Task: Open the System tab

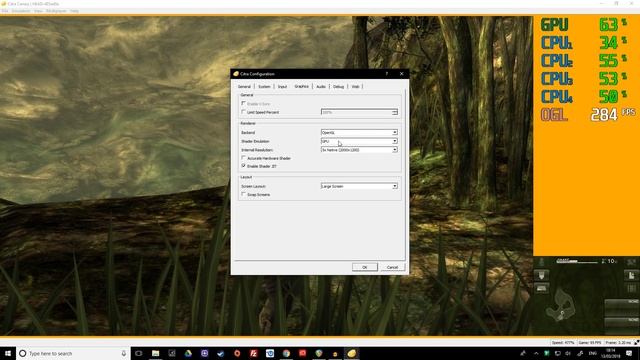Action: pos(264,87)
